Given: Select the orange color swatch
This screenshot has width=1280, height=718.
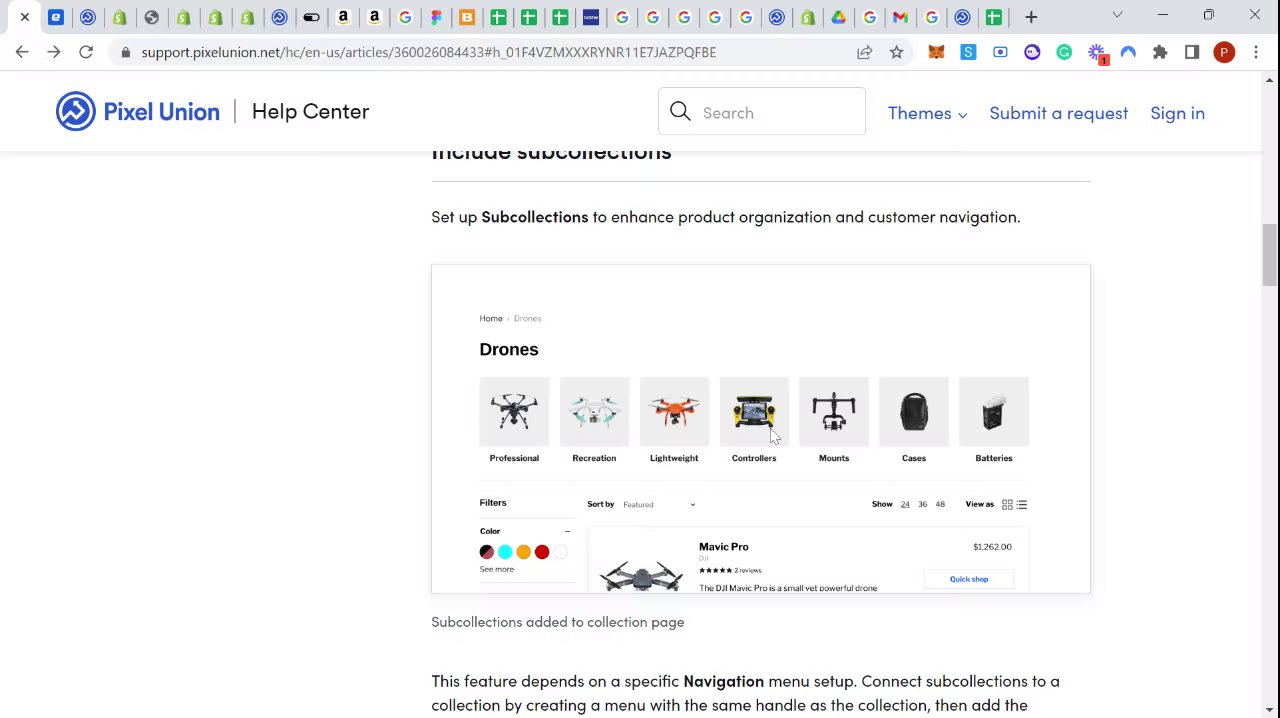Looking at the screenshot, I should 523,552.
